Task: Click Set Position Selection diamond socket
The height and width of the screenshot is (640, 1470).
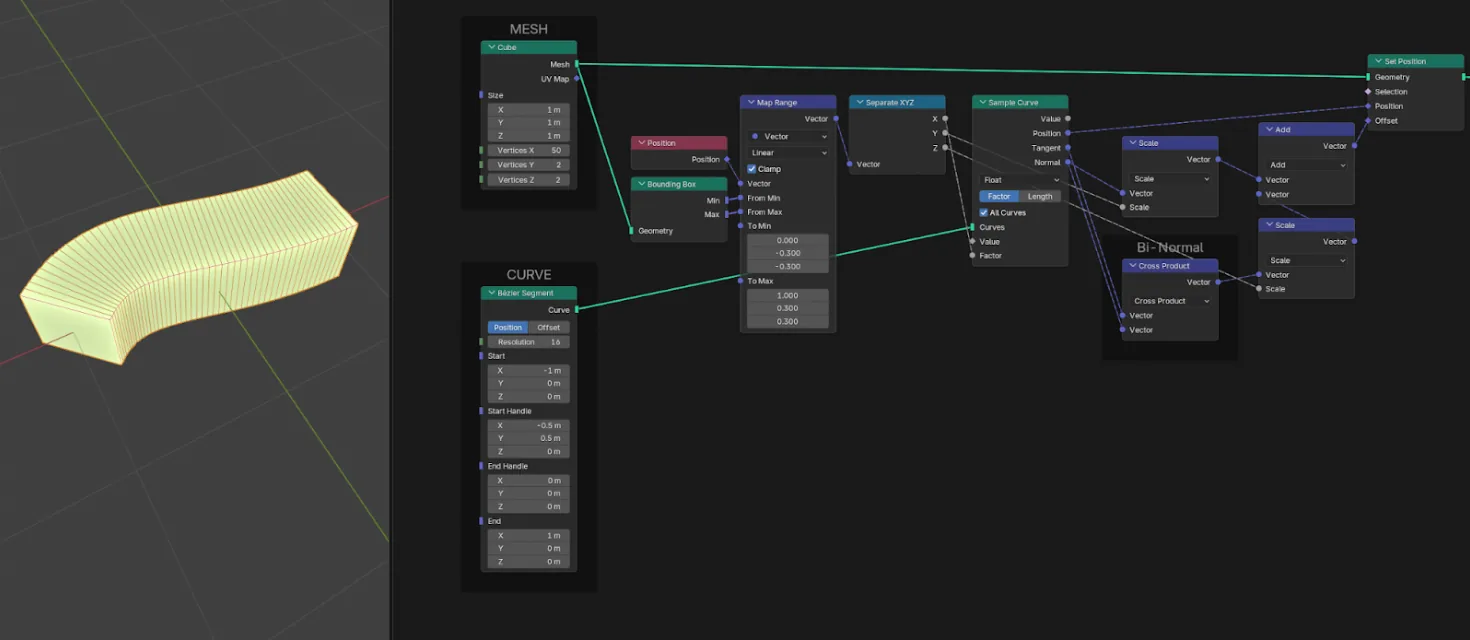Action: click(x=1368, y=91)
